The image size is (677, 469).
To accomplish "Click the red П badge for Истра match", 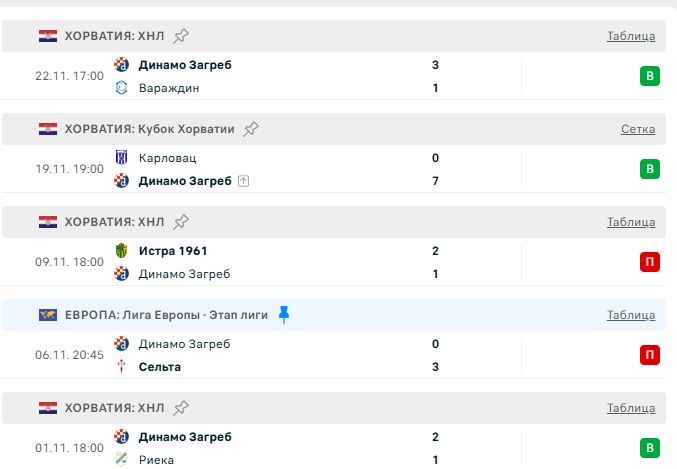I will click(651, 262).
